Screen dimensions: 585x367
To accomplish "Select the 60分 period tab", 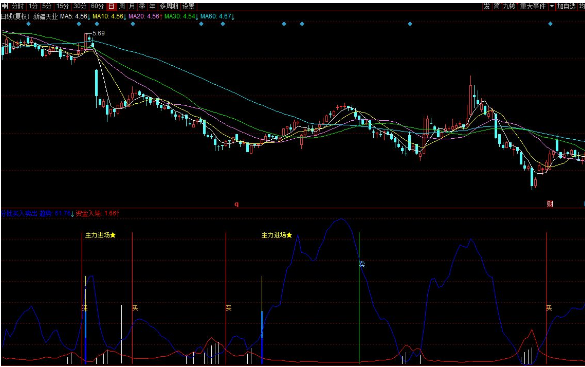I will coord(97,6).
